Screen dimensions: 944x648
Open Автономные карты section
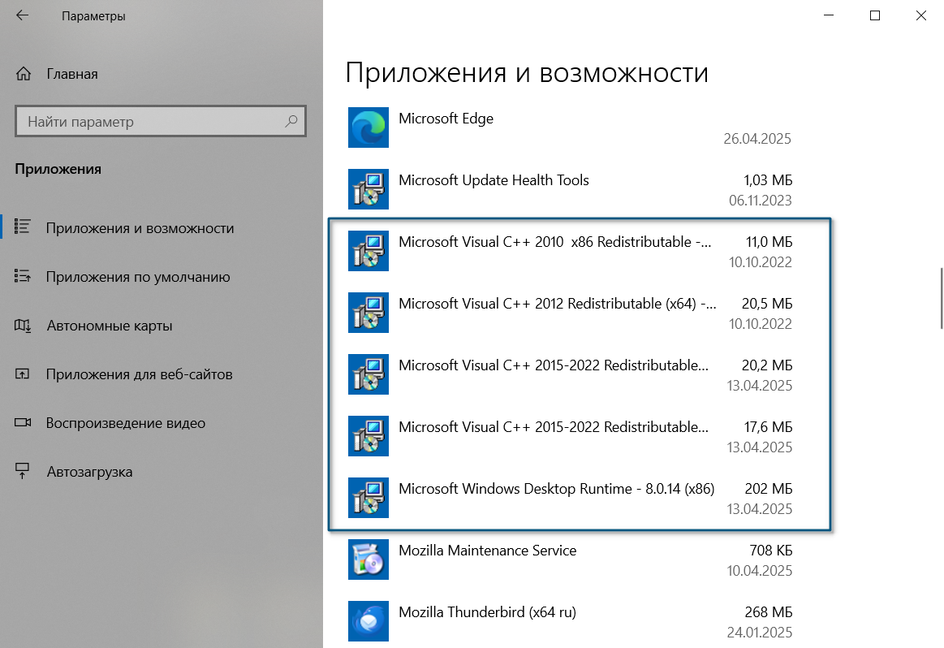pos(110,326)
